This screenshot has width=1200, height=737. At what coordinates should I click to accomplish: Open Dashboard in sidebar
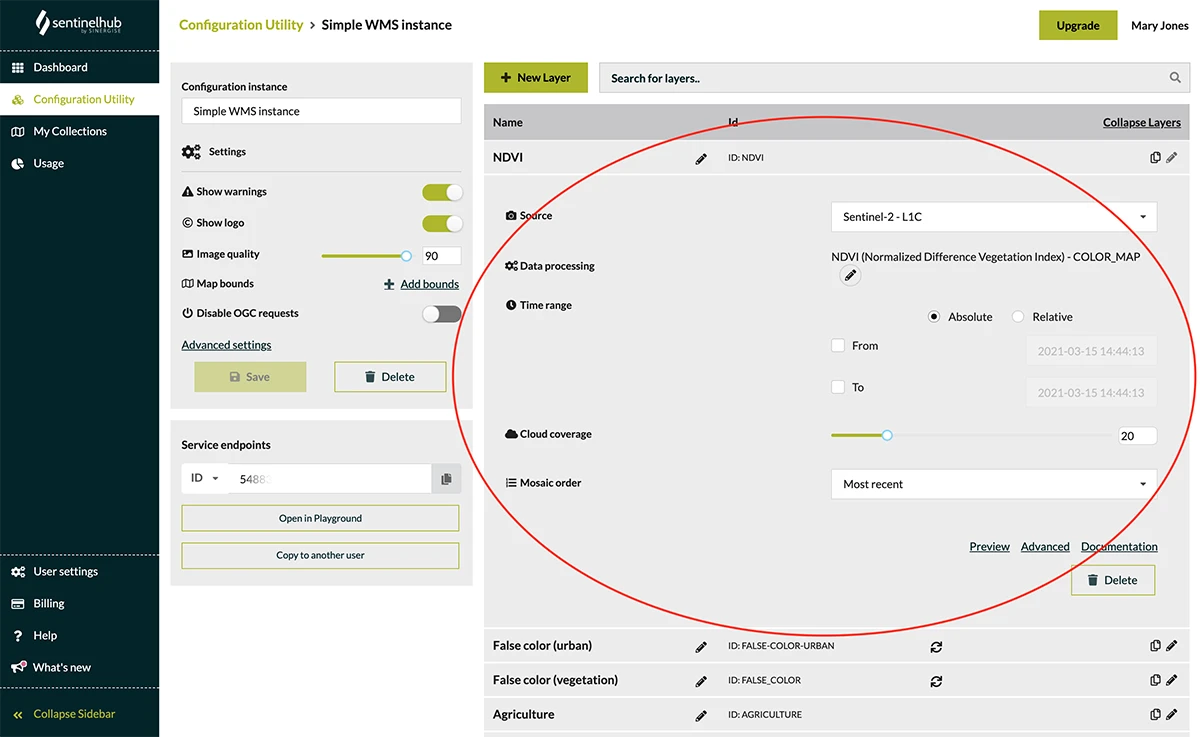tap(60, 67)
